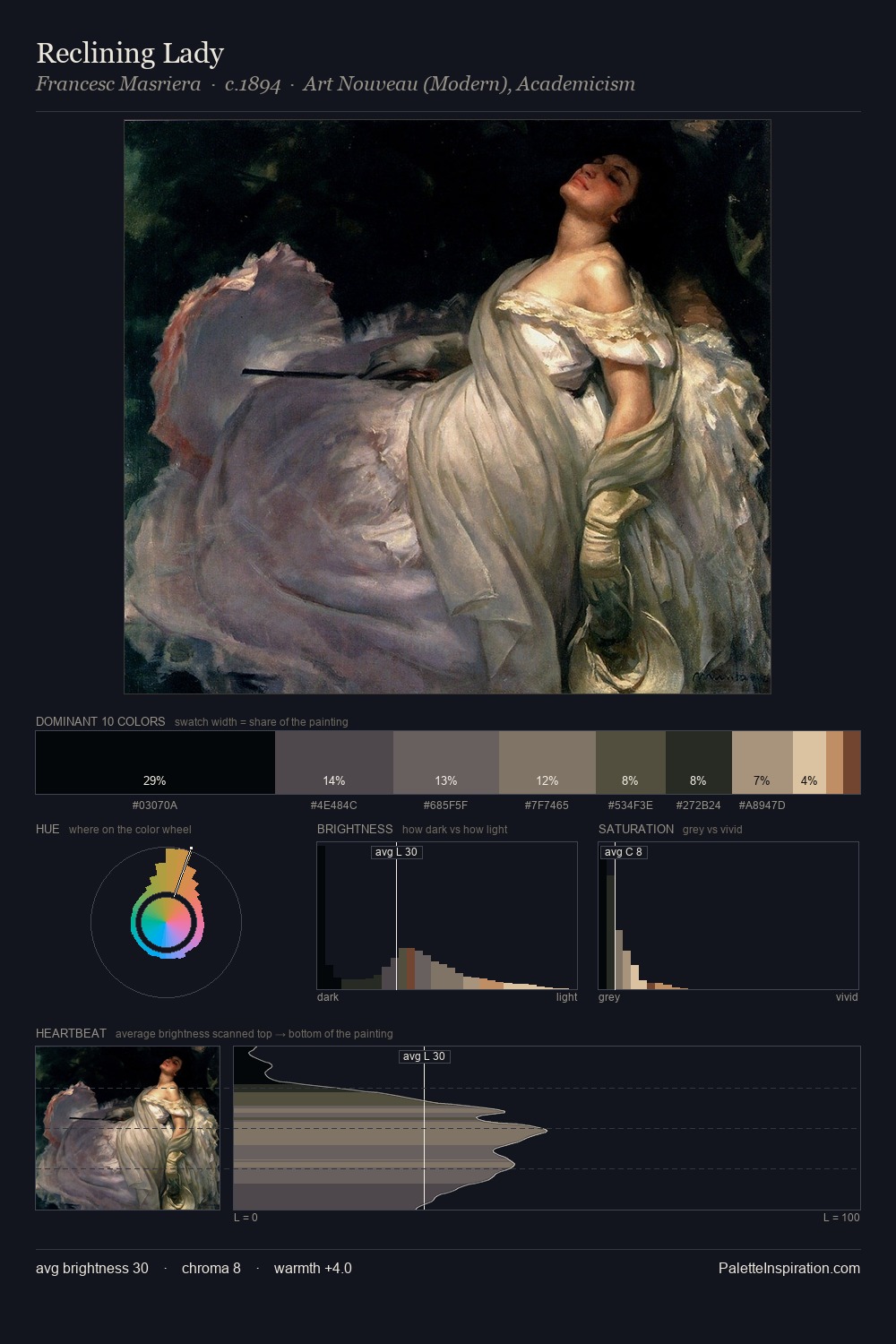Select the 7% tan swatch #A8947D
This screenshot has width=896, height=1344.
762,762
